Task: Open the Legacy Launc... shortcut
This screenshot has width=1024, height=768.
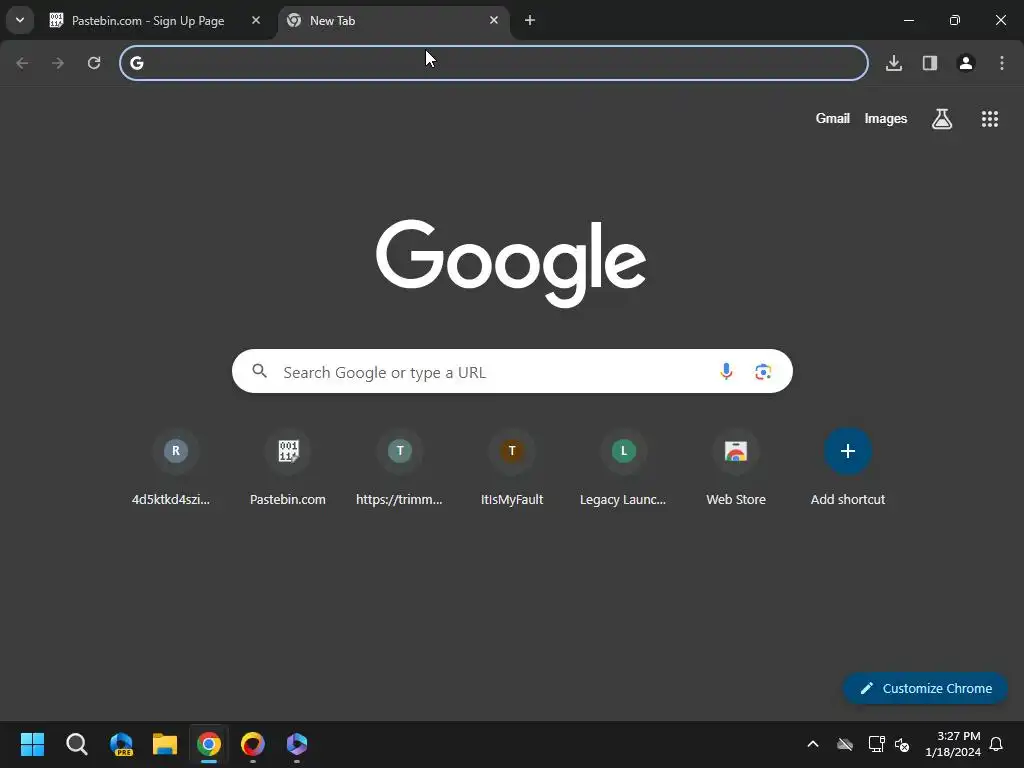Action: 624,468
